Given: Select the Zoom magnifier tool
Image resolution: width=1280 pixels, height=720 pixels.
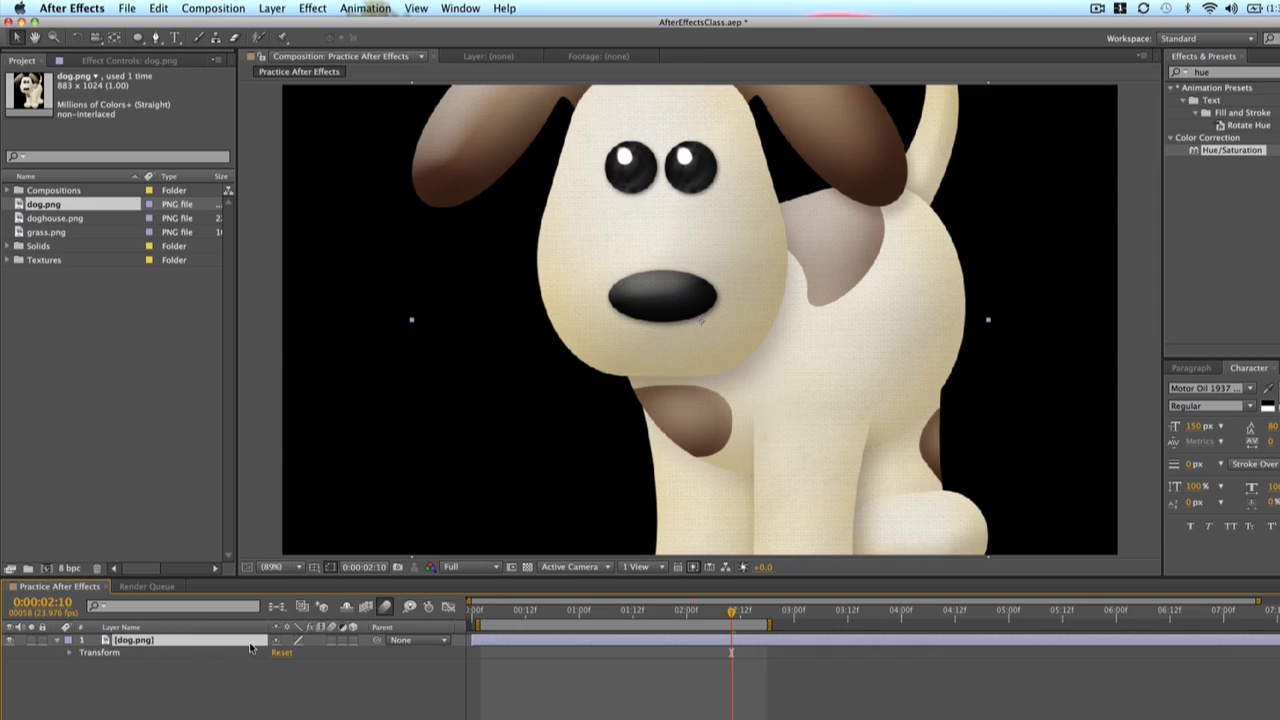Looking at the screenshot, I should click(54, 38).
